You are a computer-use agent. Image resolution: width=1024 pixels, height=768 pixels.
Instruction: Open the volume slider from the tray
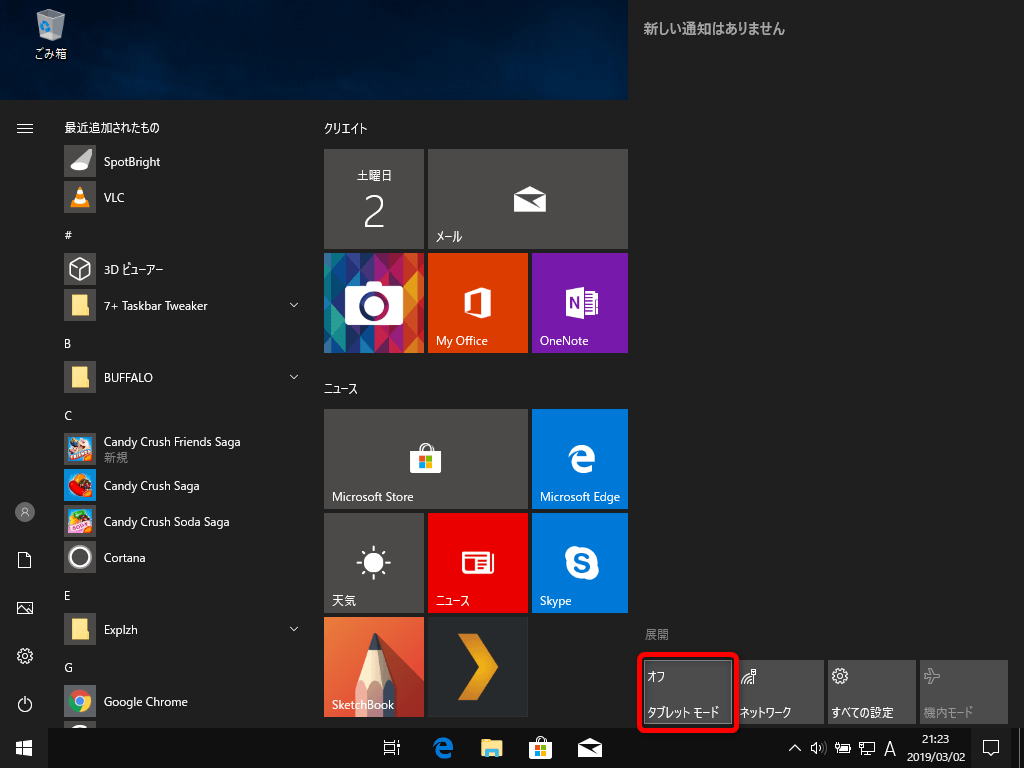(x=817, y=747)
